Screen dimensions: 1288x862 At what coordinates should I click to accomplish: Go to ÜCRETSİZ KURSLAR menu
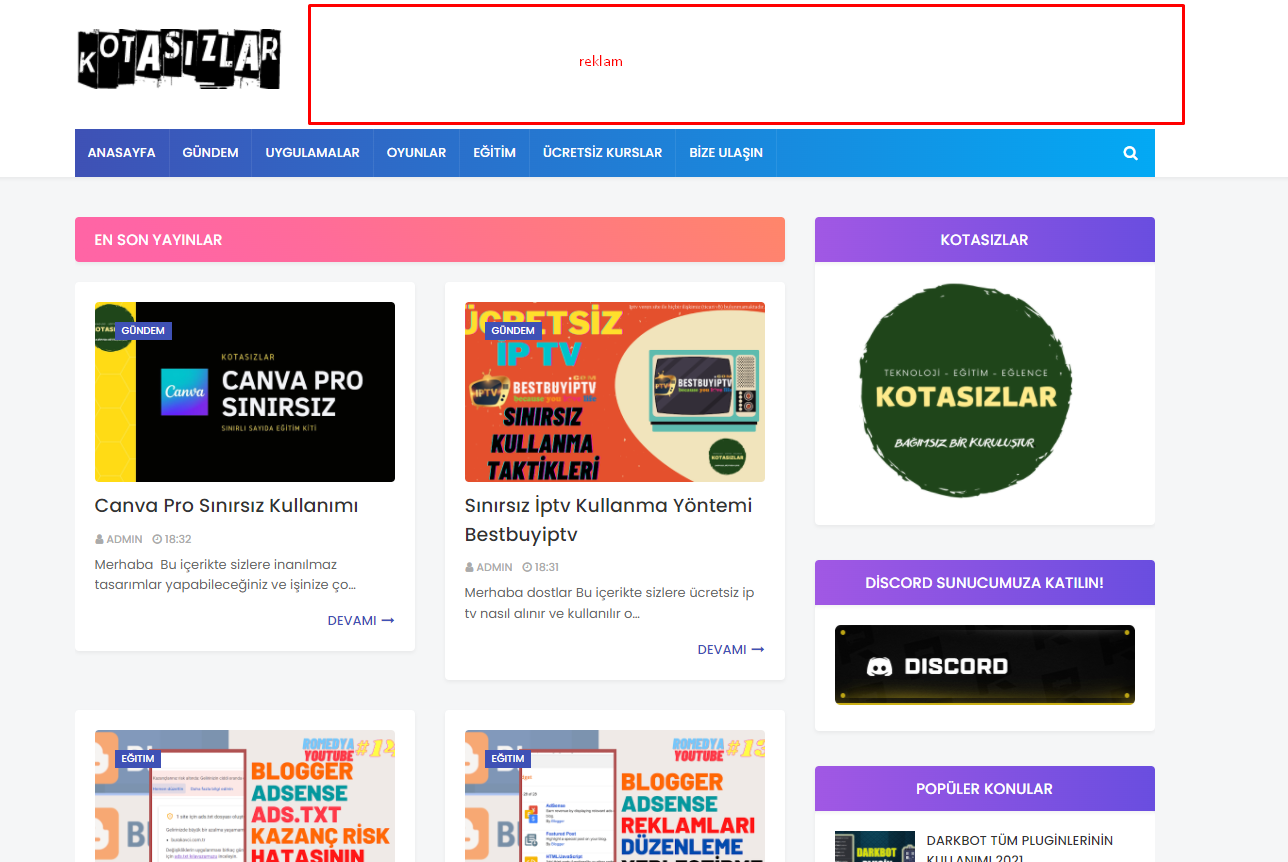602,153
